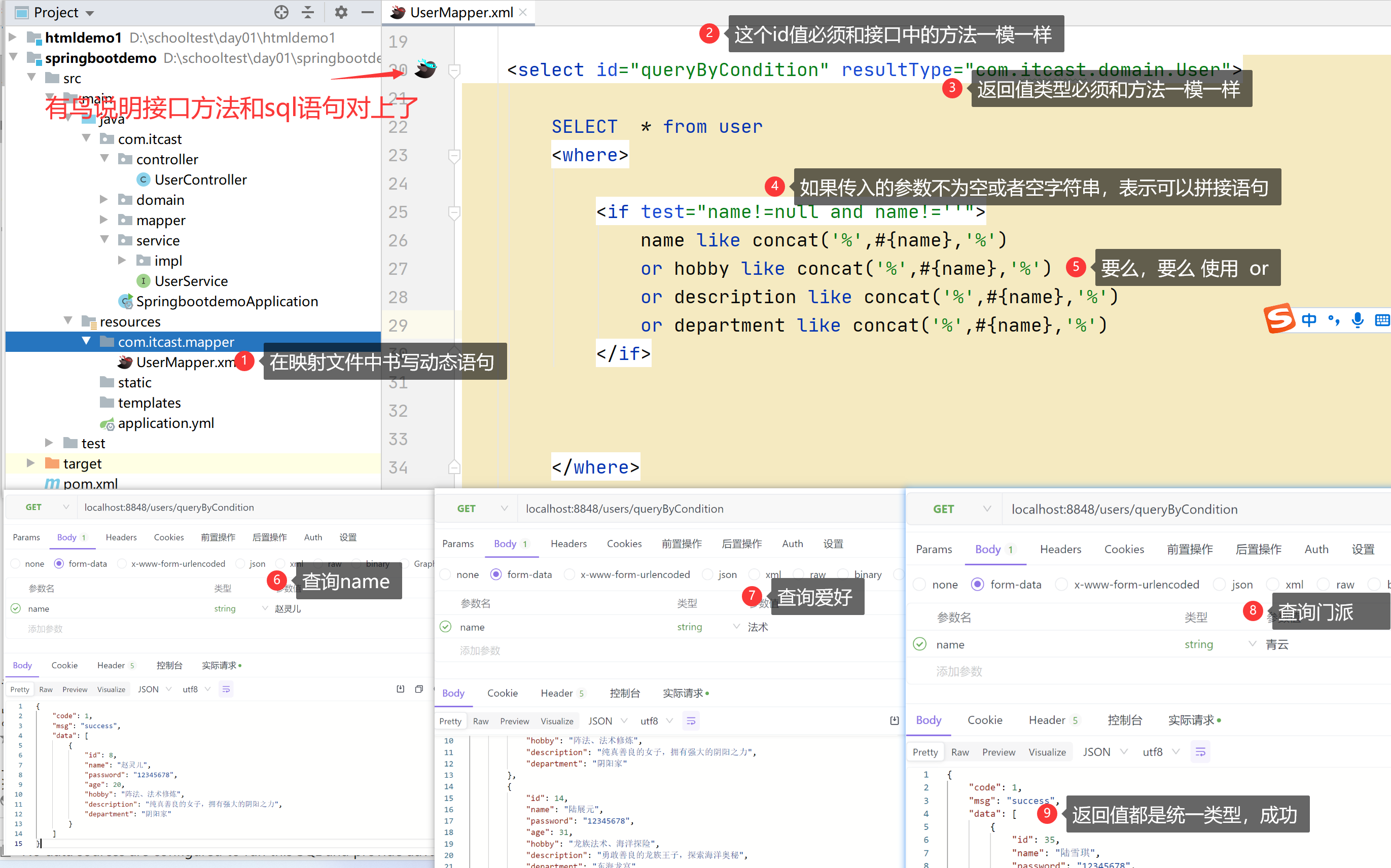Click the UserService interface icon in tree
This screenshot has width=1391, height=868.
(x=144, y=281)
